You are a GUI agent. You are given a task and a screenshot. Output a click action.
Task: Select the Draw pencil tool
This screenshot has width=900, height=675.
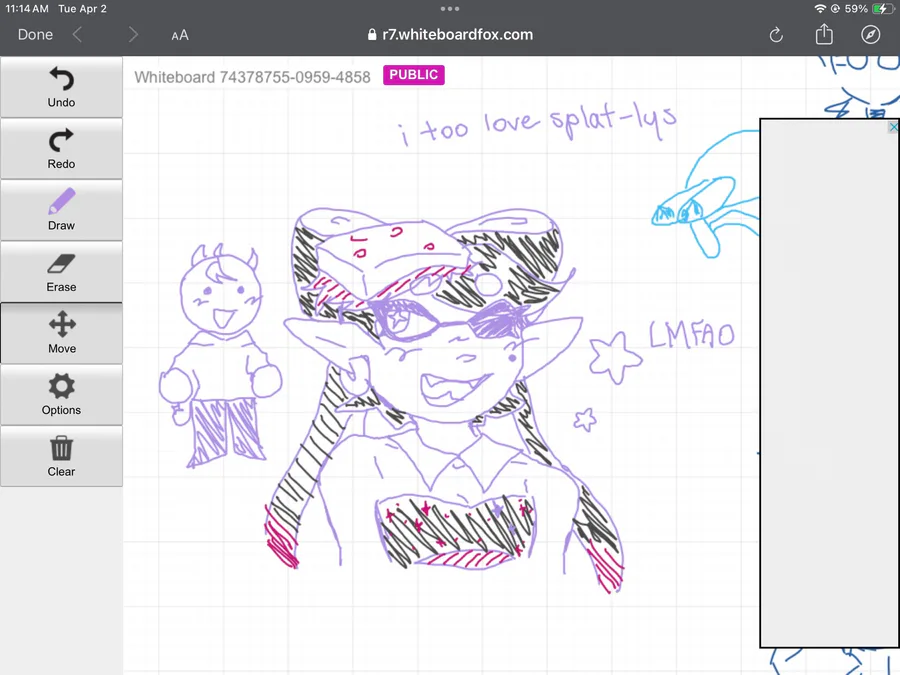pyautogui.click(x=61, y=210)
